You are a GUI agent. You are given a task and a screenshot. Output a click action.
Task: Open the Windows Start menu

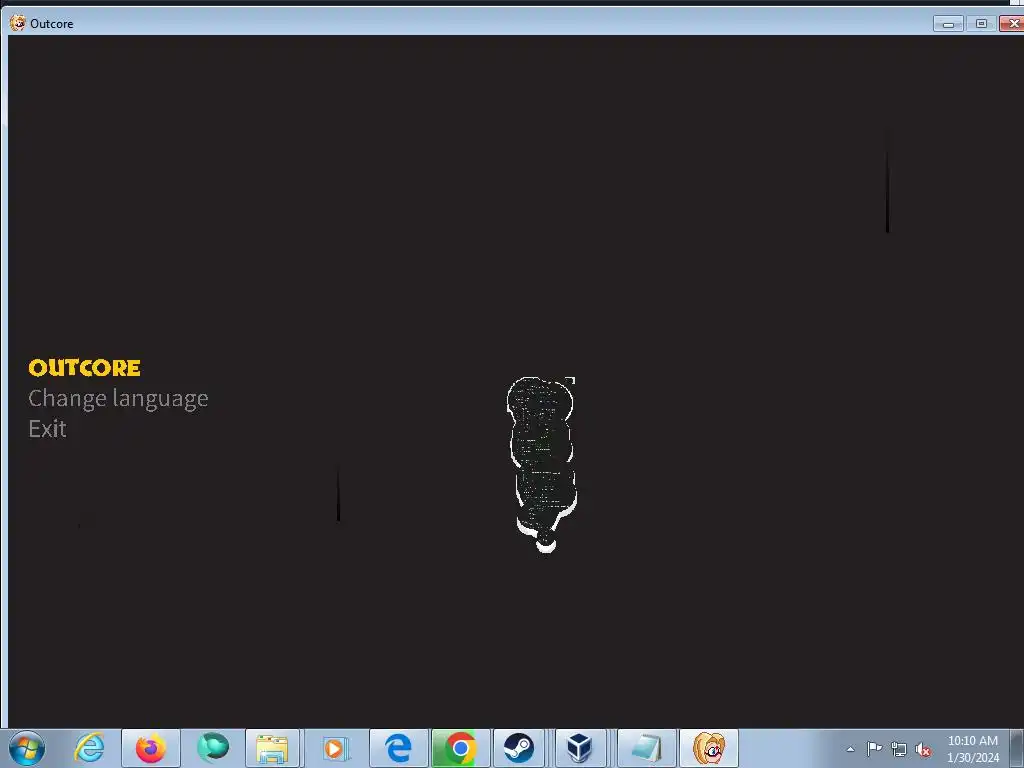click(27, 748)
